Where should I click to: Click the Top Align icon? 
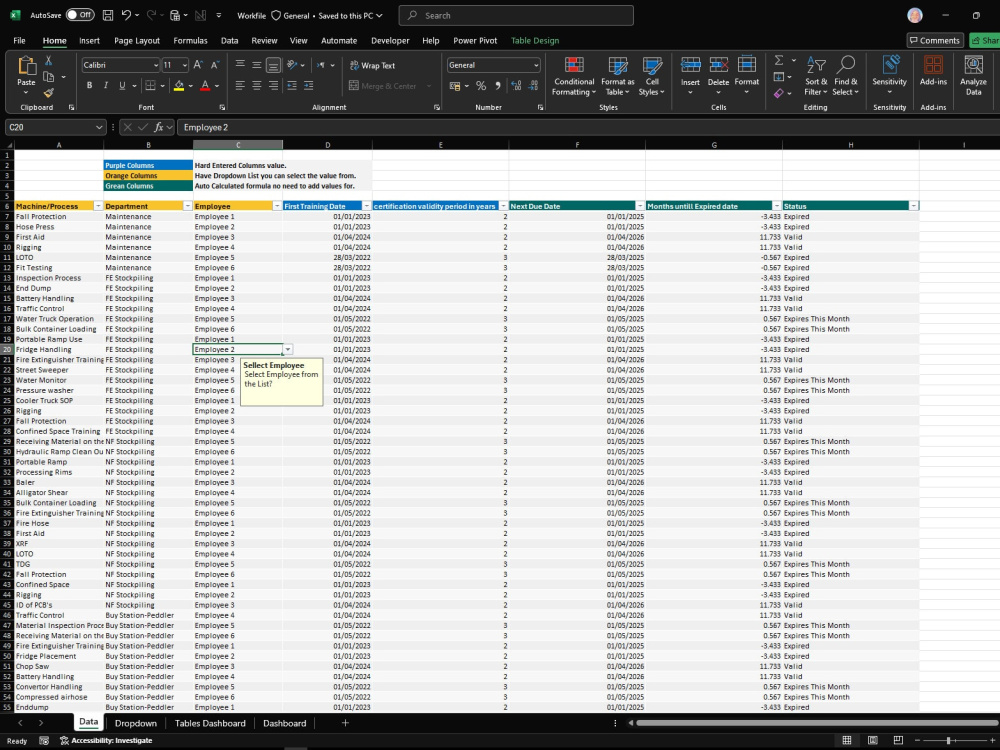pos(240,65)
